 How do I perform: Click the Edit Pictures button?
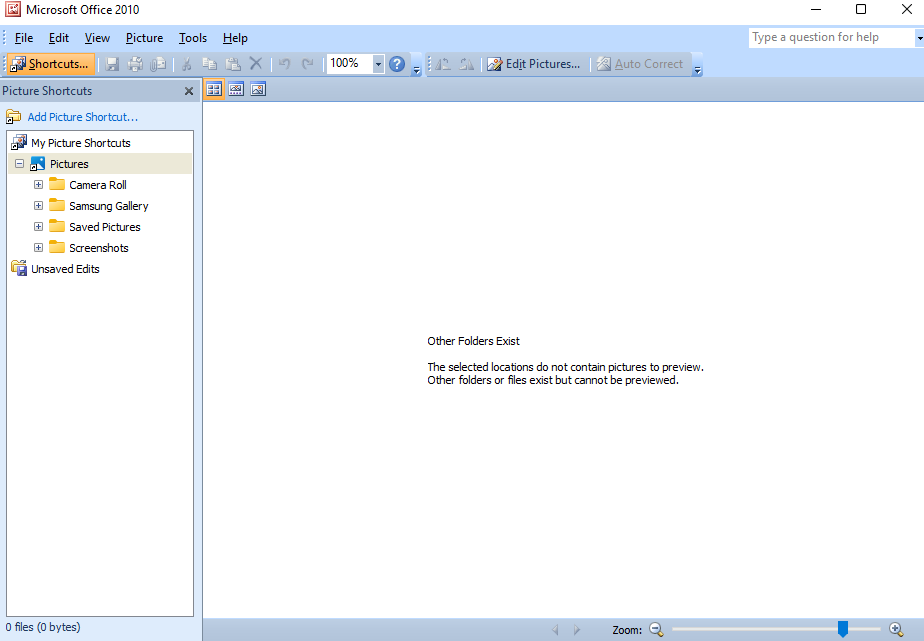(x=533, y=64)
